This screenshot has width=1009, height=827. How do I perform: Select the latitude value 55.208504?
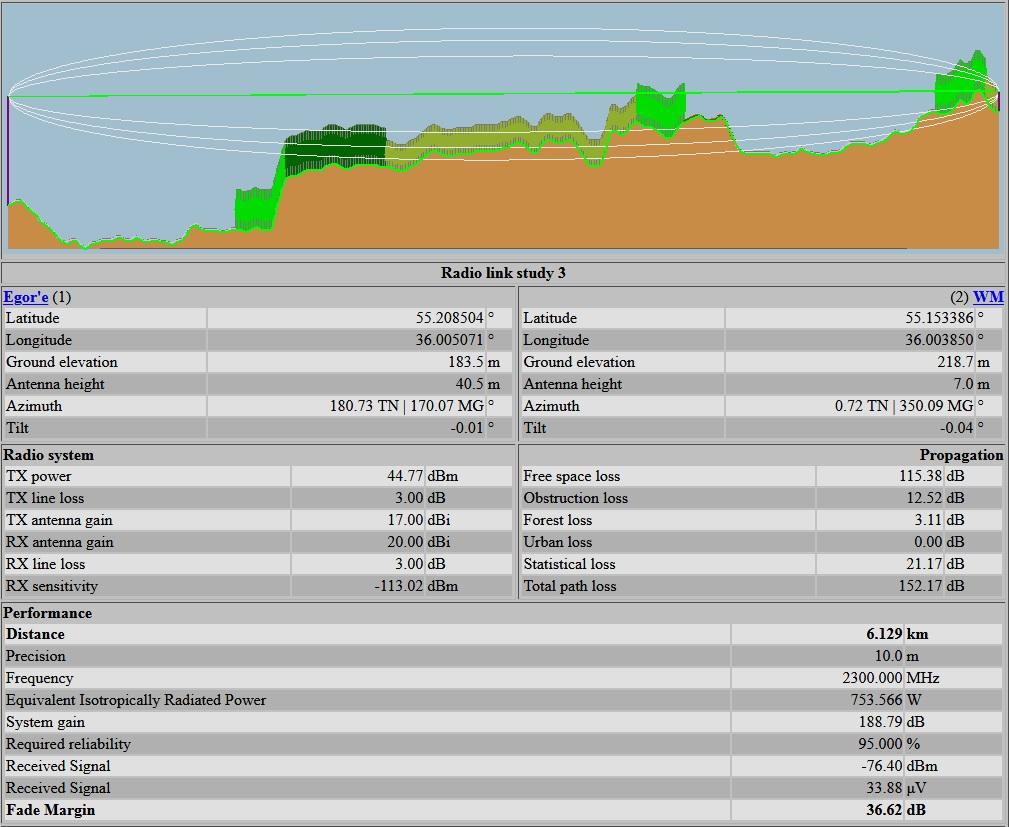tap(449, 318)
